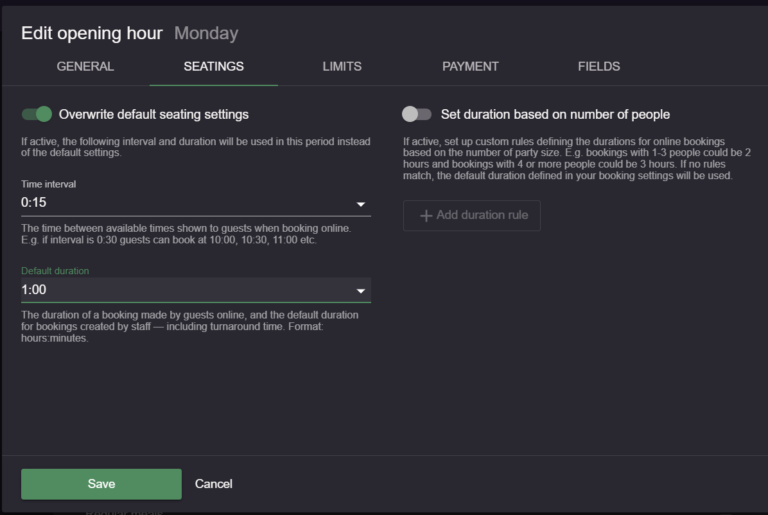Switch to the General tab
Screen dimensions: 768x515
pyautogui.click(x=85, y=67)
